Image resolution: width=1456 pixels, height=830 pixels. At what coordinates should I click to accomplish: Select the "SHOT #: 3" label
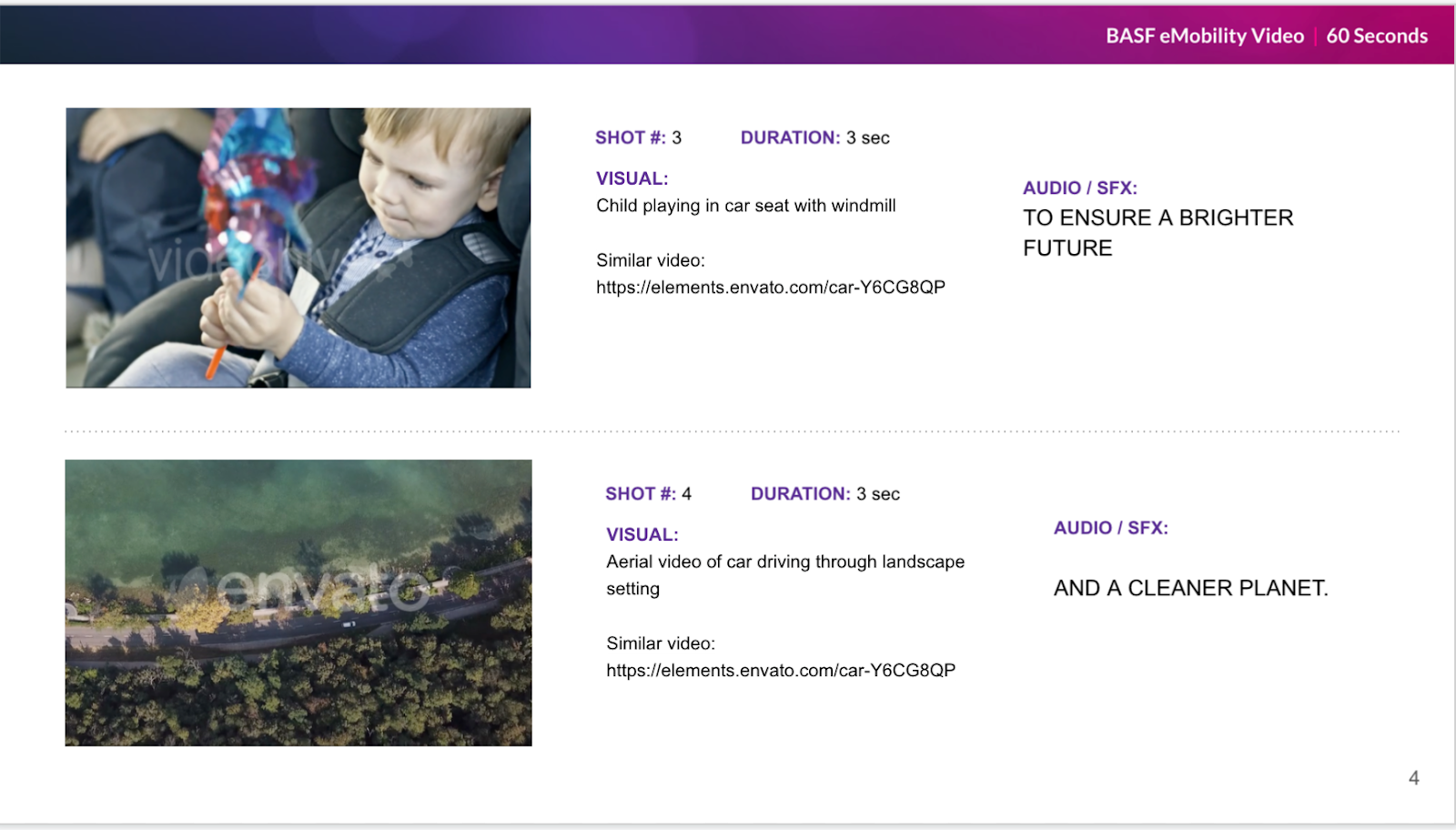point(638,138)
